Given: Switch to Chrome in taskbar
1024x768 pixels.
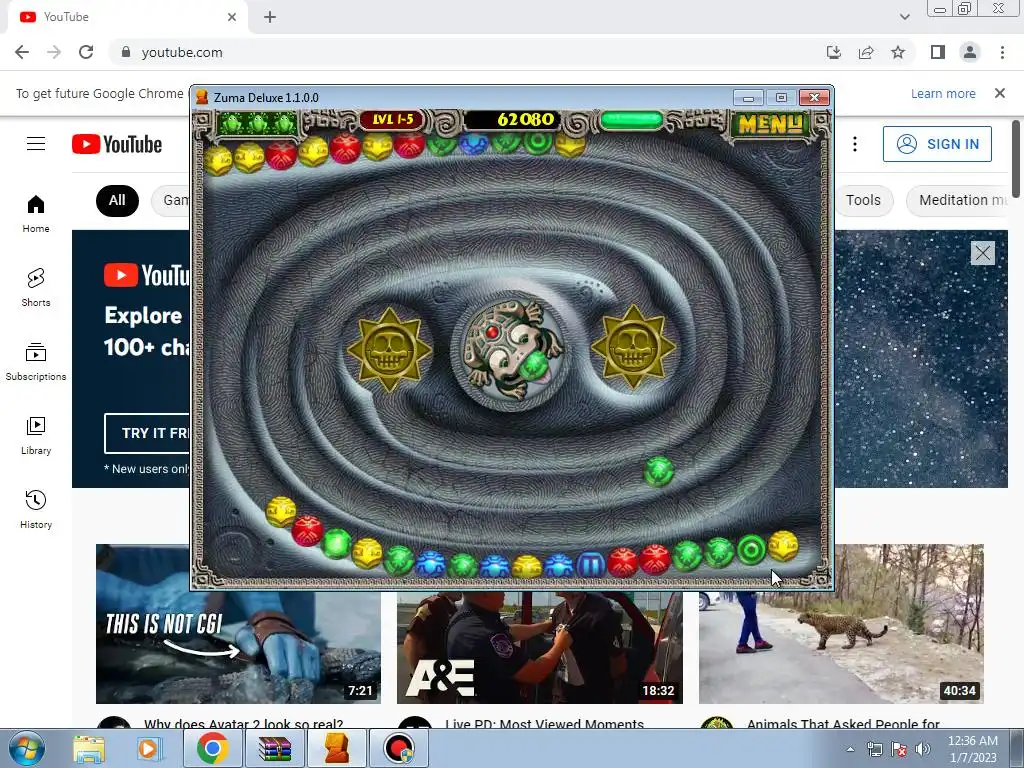Looking at the screenshot, I should tap(212, 748).
